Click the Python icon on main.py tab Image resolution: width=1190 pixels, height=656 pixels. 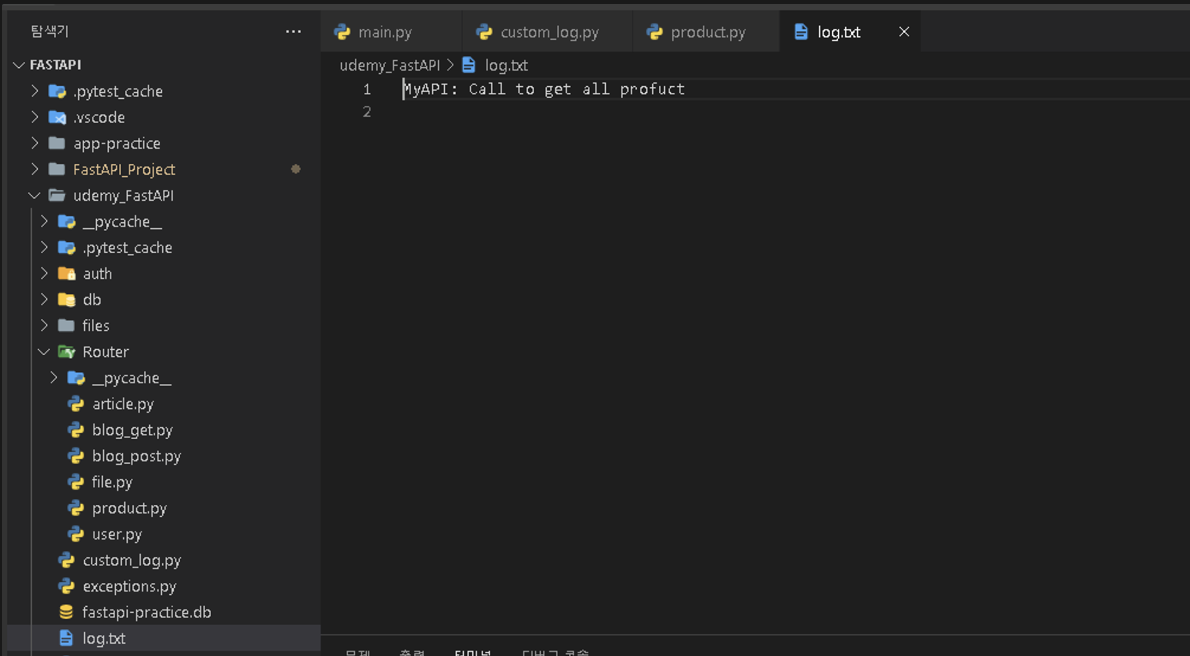click(343, 32)
